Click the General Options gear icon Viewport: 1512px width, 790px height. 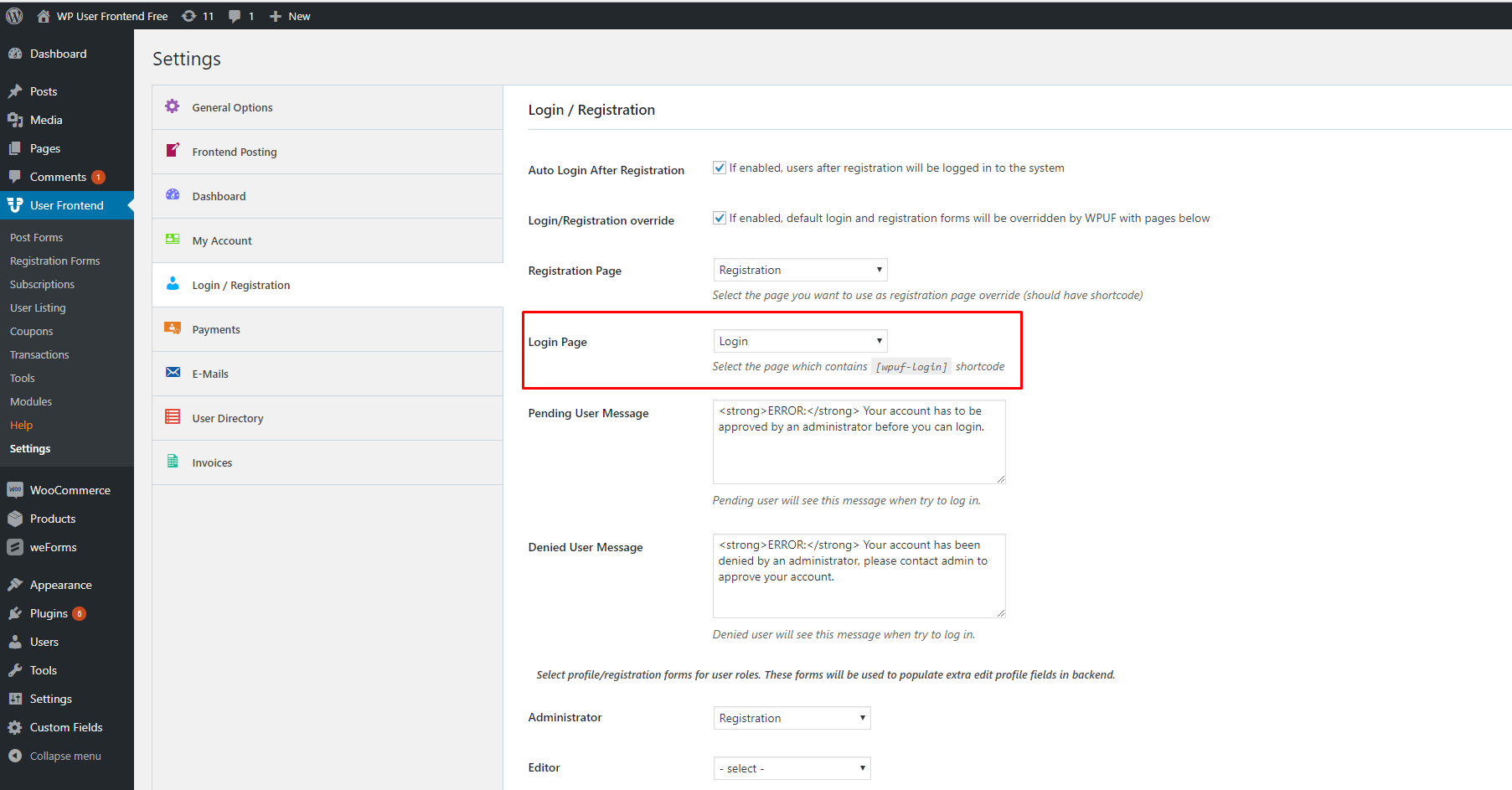click(173, 106)
